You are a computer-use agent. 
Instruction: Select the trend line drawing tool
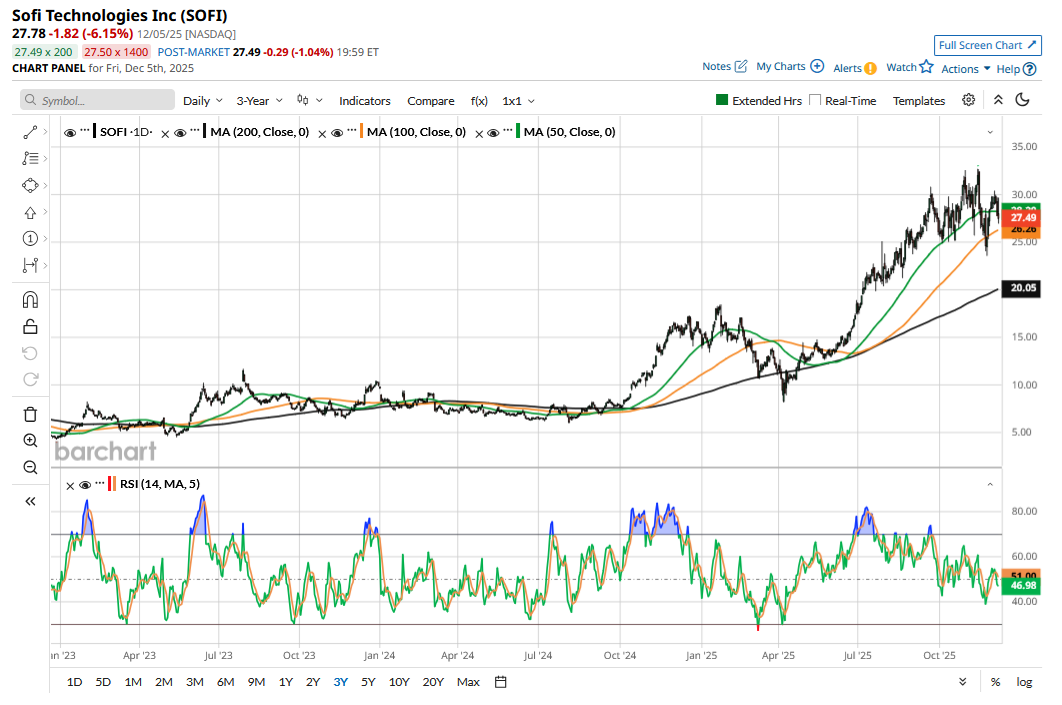tap(30, 132)
